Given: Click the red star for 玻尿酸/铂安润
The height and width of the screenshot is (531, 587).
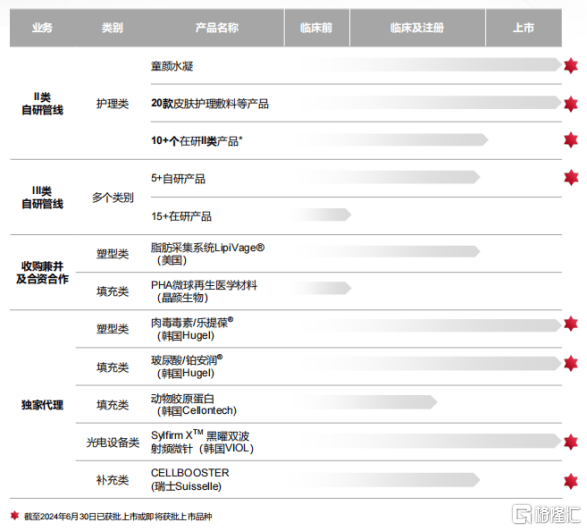Looking at the screenshot, I should [x=571, y=363].
